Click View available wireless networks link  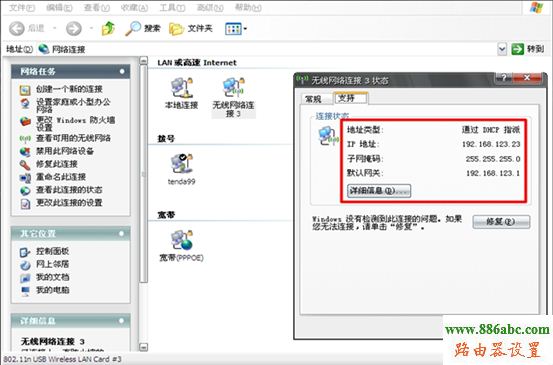tap(73, 138)
